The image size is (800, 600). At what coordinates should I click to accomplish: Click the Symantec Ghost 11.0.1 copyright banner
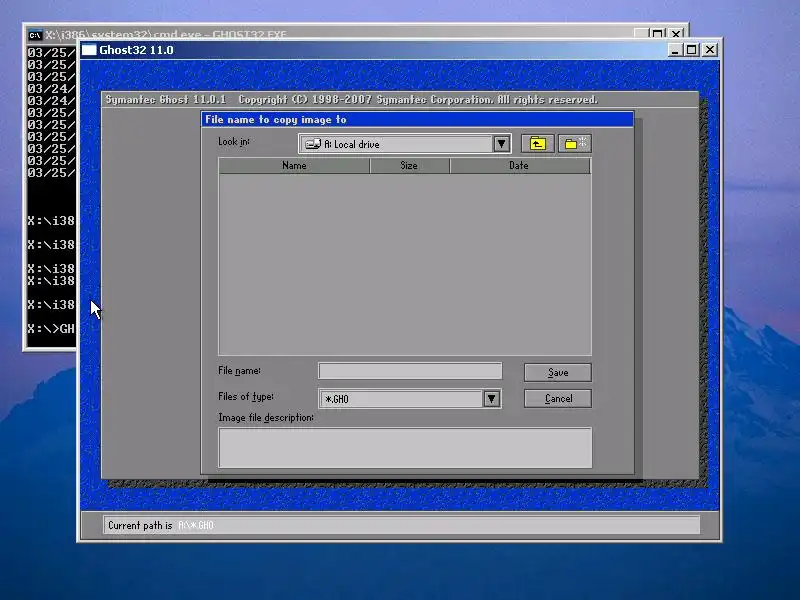coord(352,99)
